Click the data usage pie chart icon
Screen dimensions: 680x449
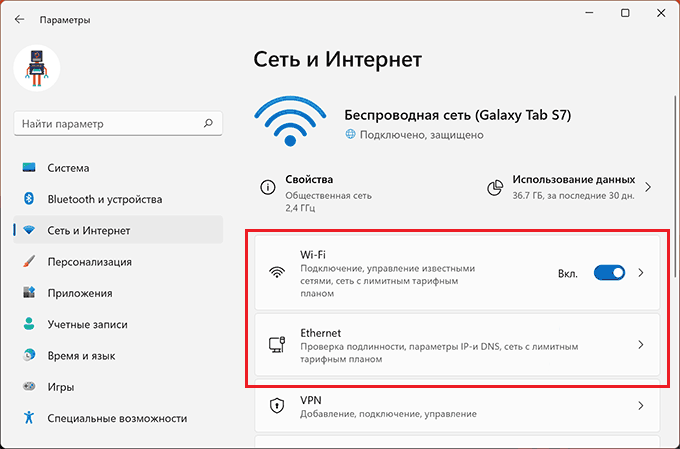[x=495, y=187]
